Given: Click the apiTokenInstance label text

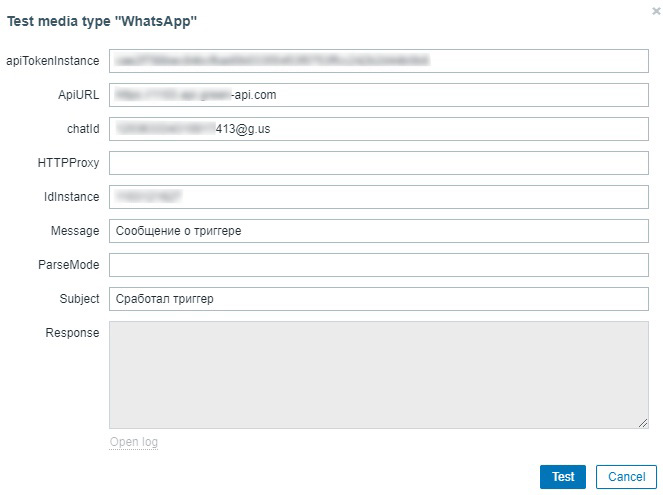Looking at the screenshot, I should (x=53, y=61).
